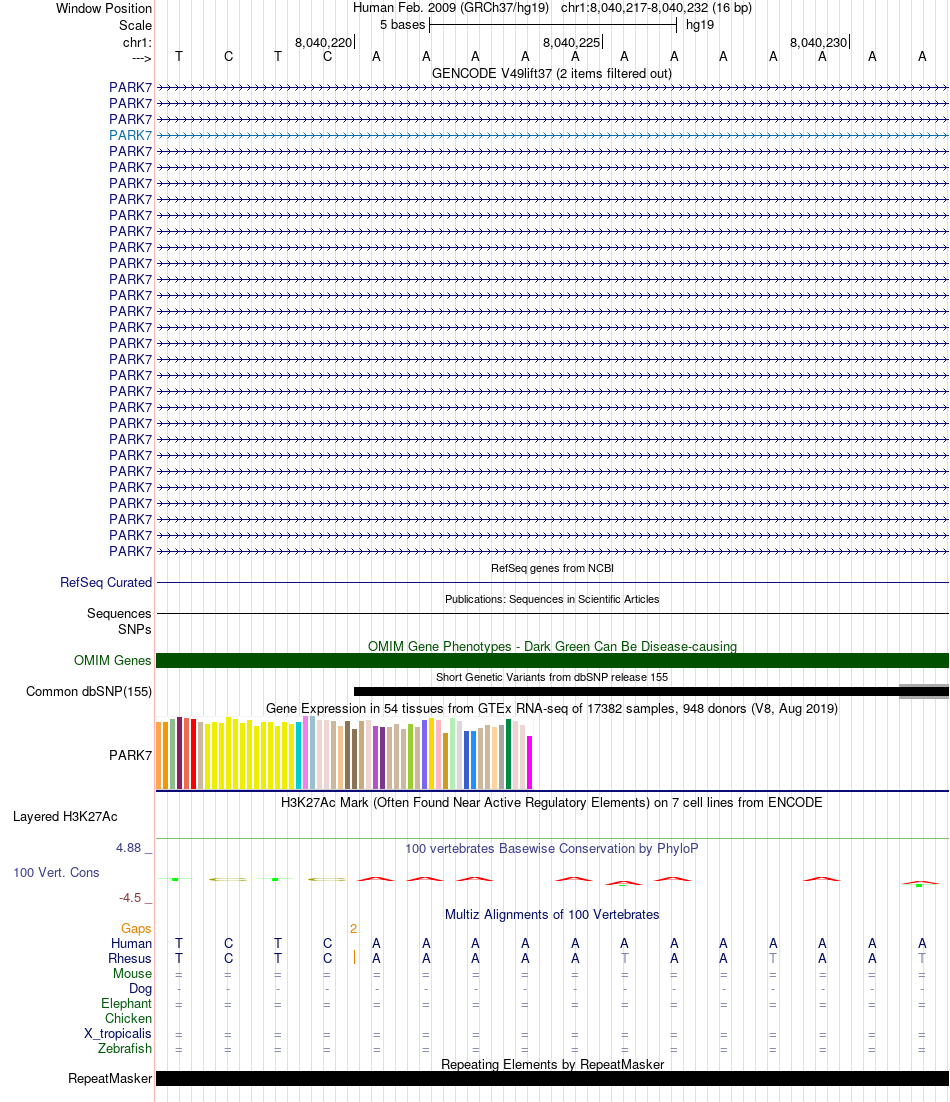Click the PARK7 label beside the GTEx chart
This screenshot has height=1102, width=950.
[130, 756]
